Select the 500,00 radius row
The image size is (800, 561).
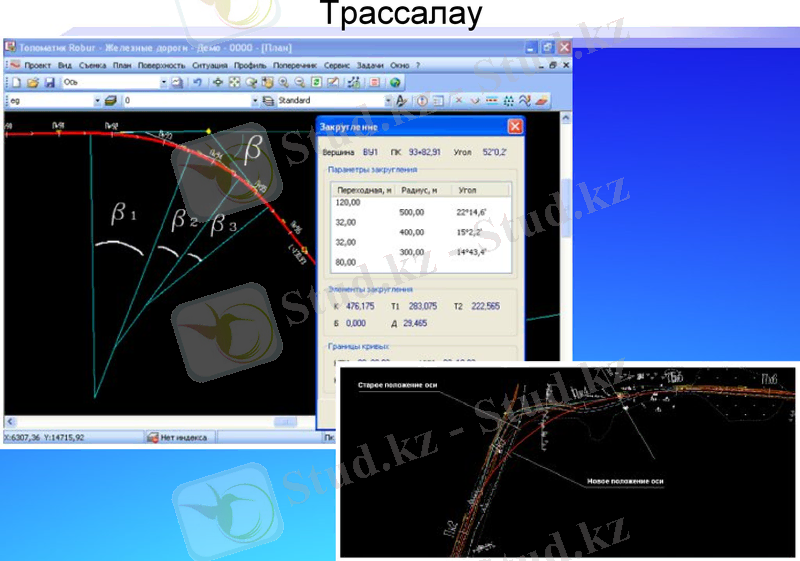click(411, 212)
